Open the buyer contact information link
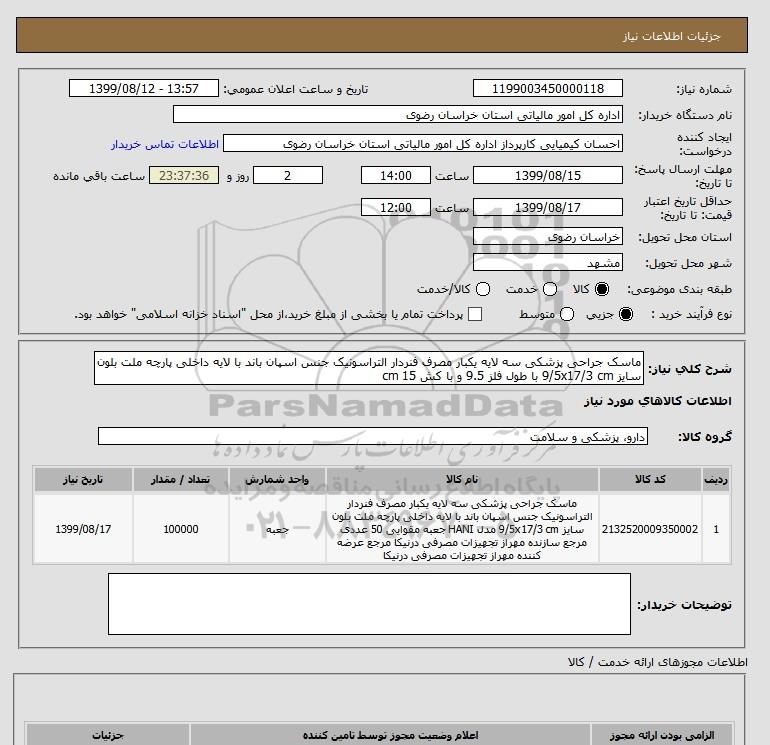Viewport: 770px width, 745px height. (165, 144)
